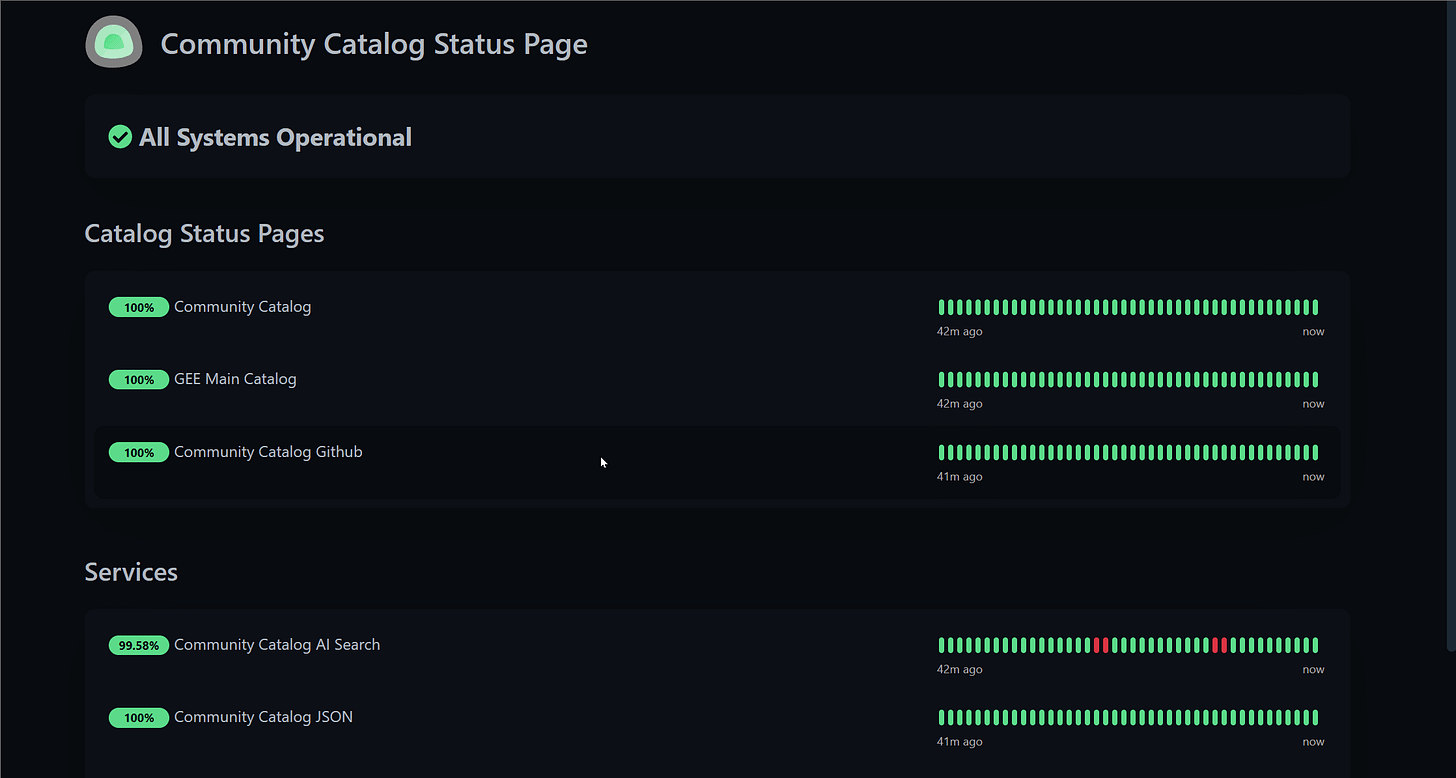Click the 42m ago label under Community Catalog
The width and height of the screenshot is (1456, 778).
[960, 331]
